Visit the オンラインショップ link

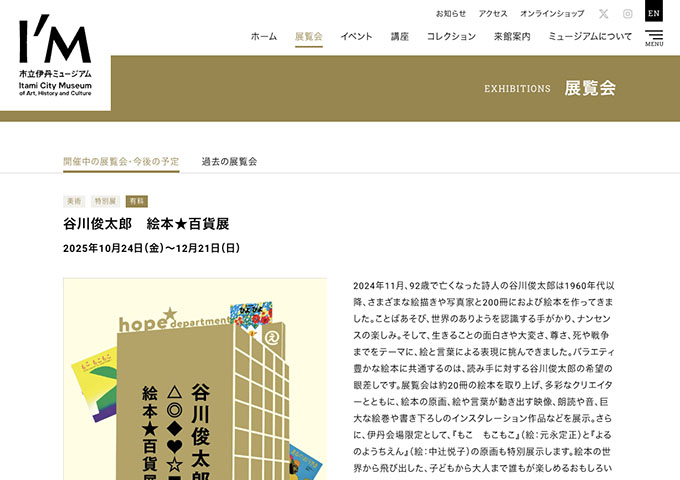pyautogui.click(x=553, y=14)
